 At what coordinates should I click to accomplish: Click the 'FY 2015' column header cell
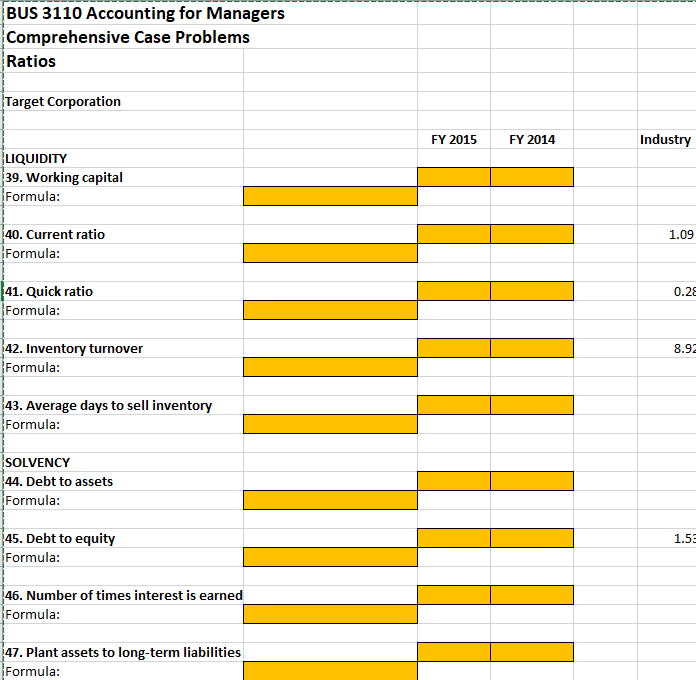click(x=454, y=139)
